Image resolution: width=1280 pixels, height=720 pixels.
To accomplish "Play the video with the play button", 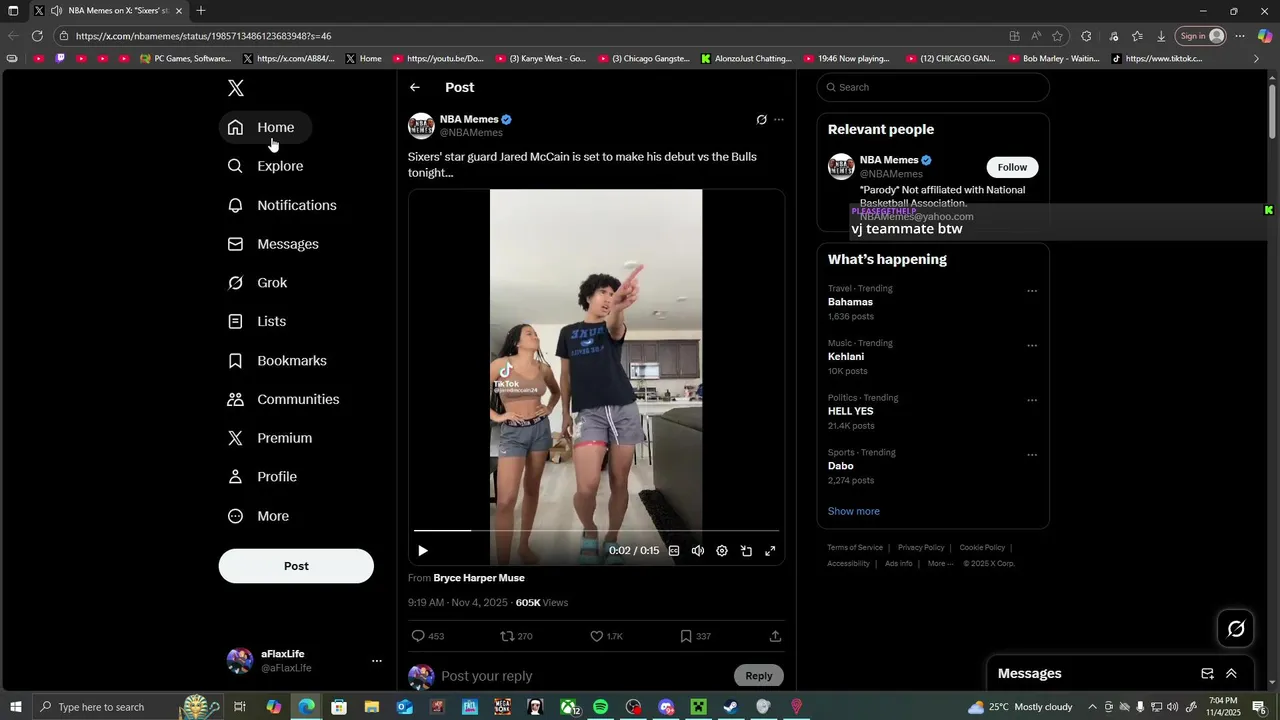I will coord(422,551).
